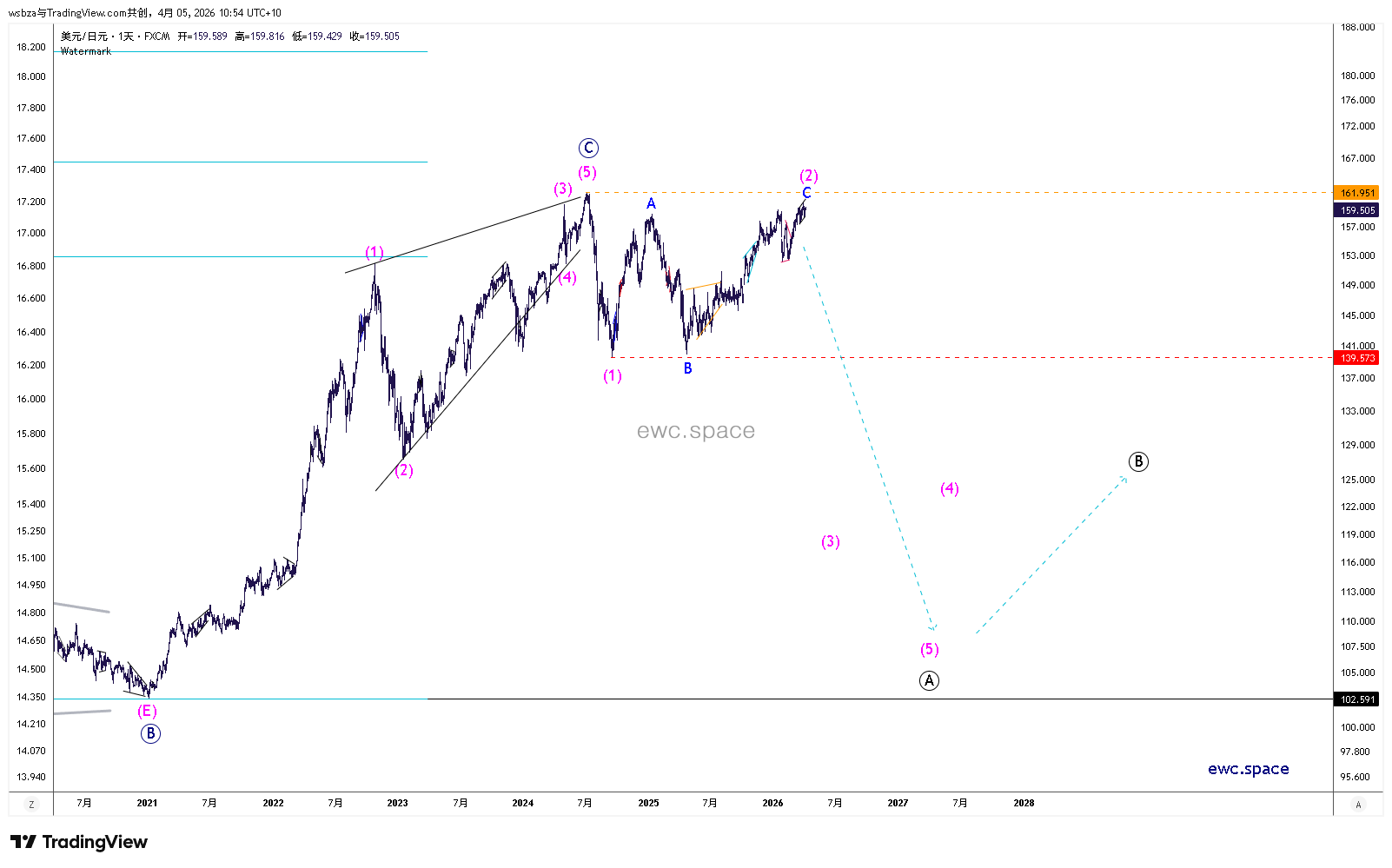Screen dimensions: 1392x868
Task: Open timezone 'Z' button on time axis
Action: point(31,805)
